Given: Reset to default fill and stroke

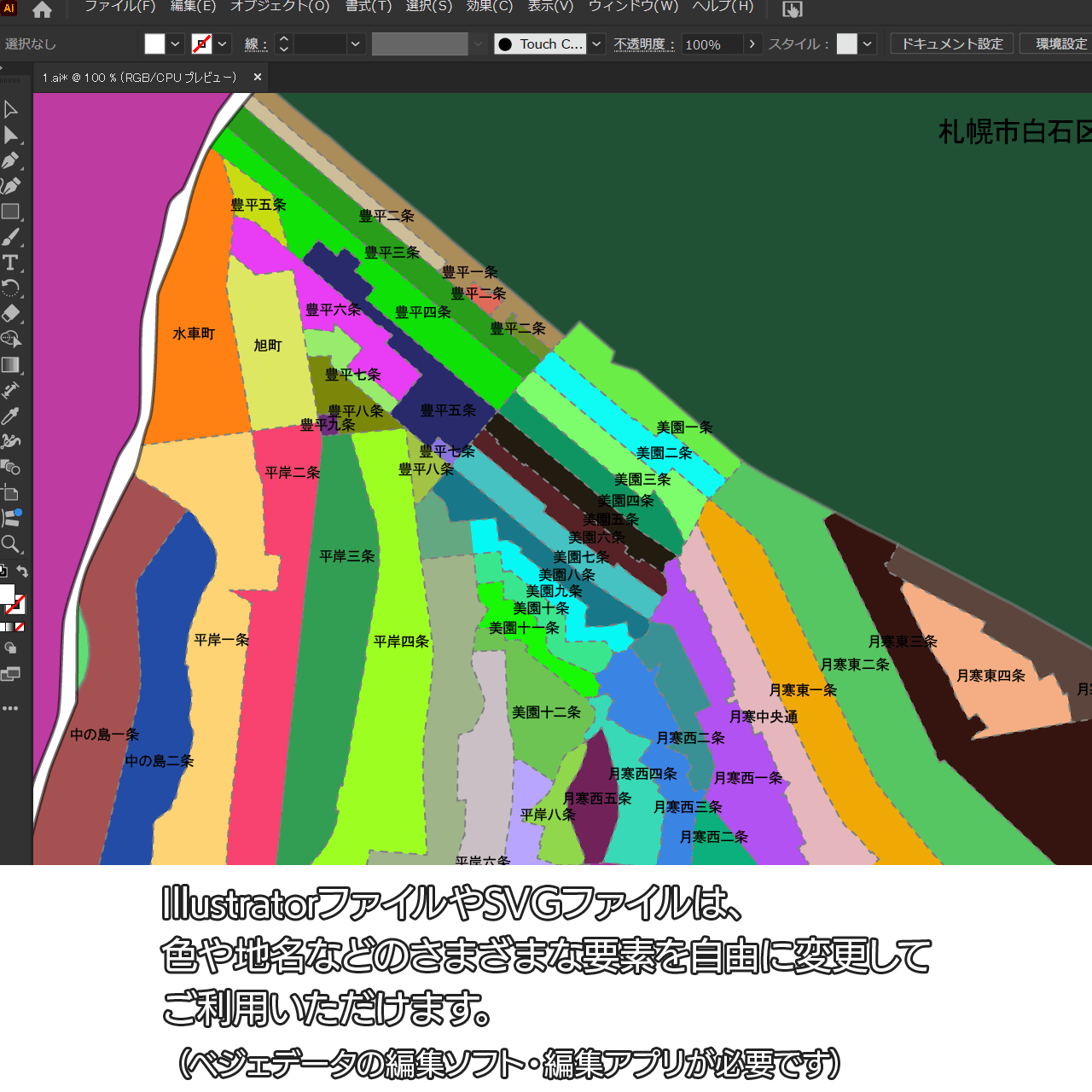Looking at the screenshot, I should (x=3, y=572).
